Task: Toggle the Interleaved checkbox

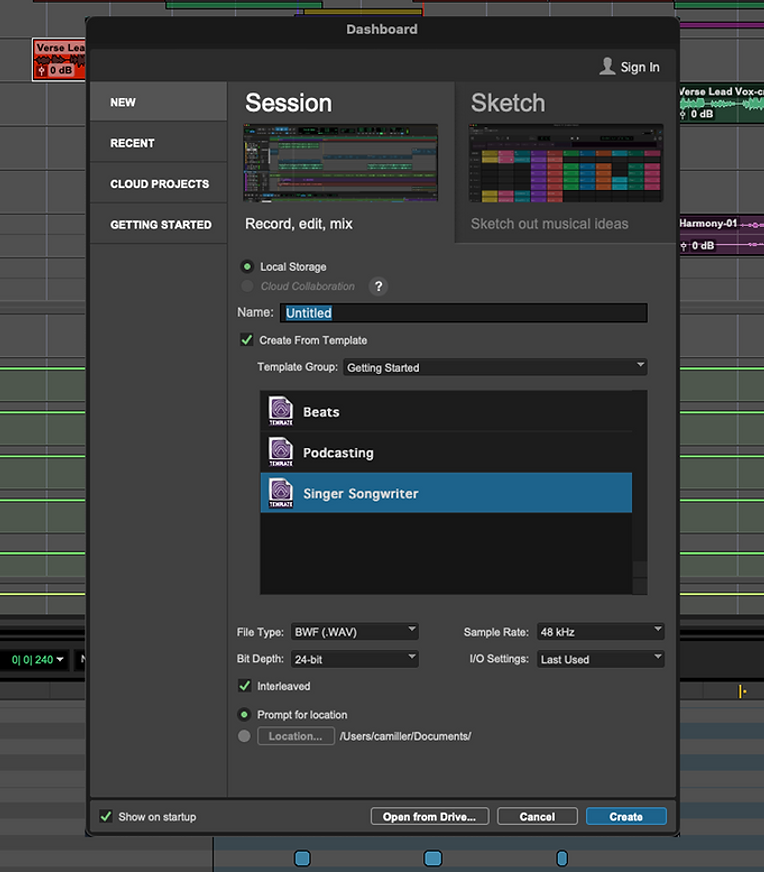Action: tap(245, 686)
